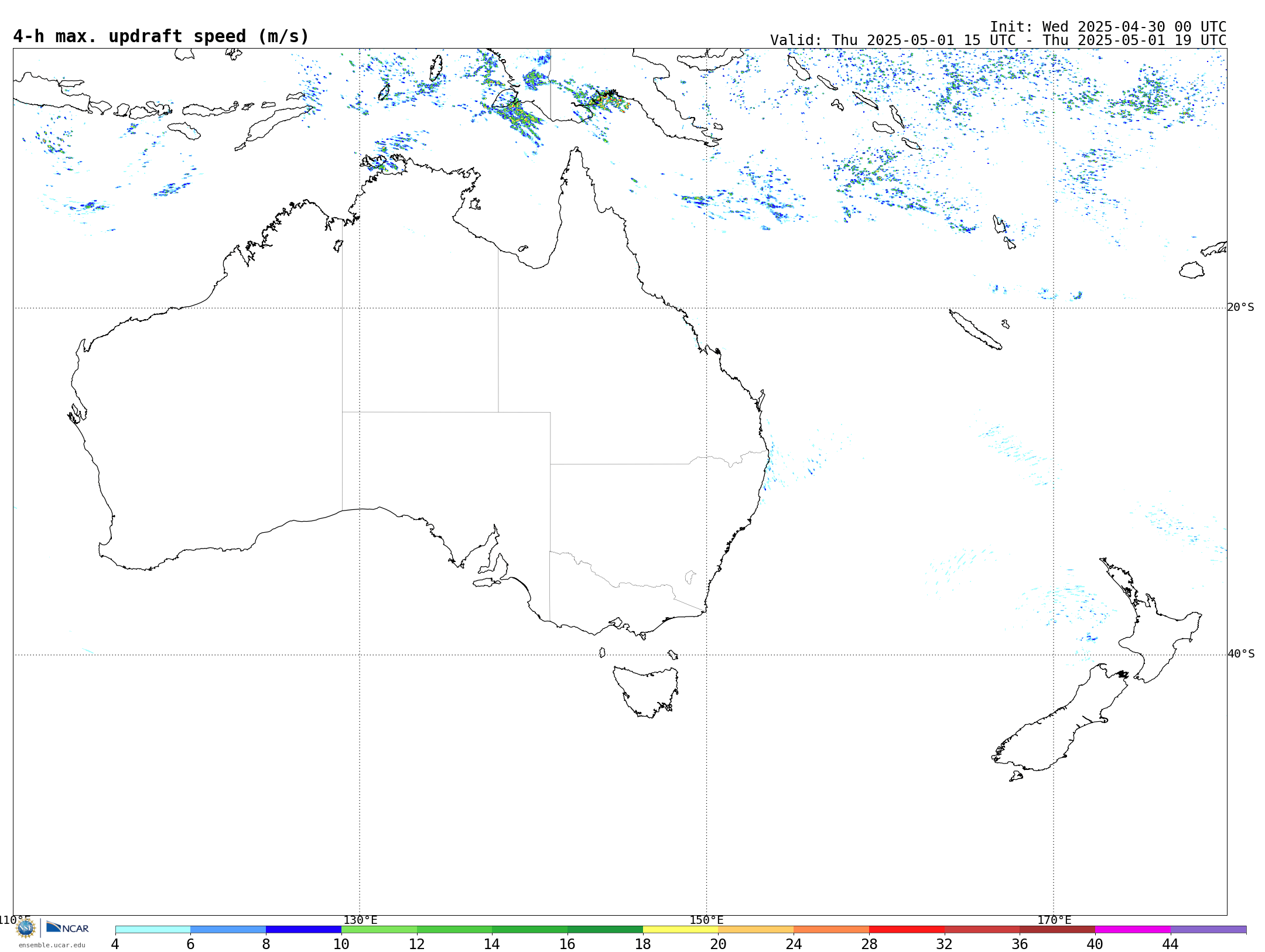Pick the light green 10–12 colorbar swatch
1265x952 pixels.
379,929
